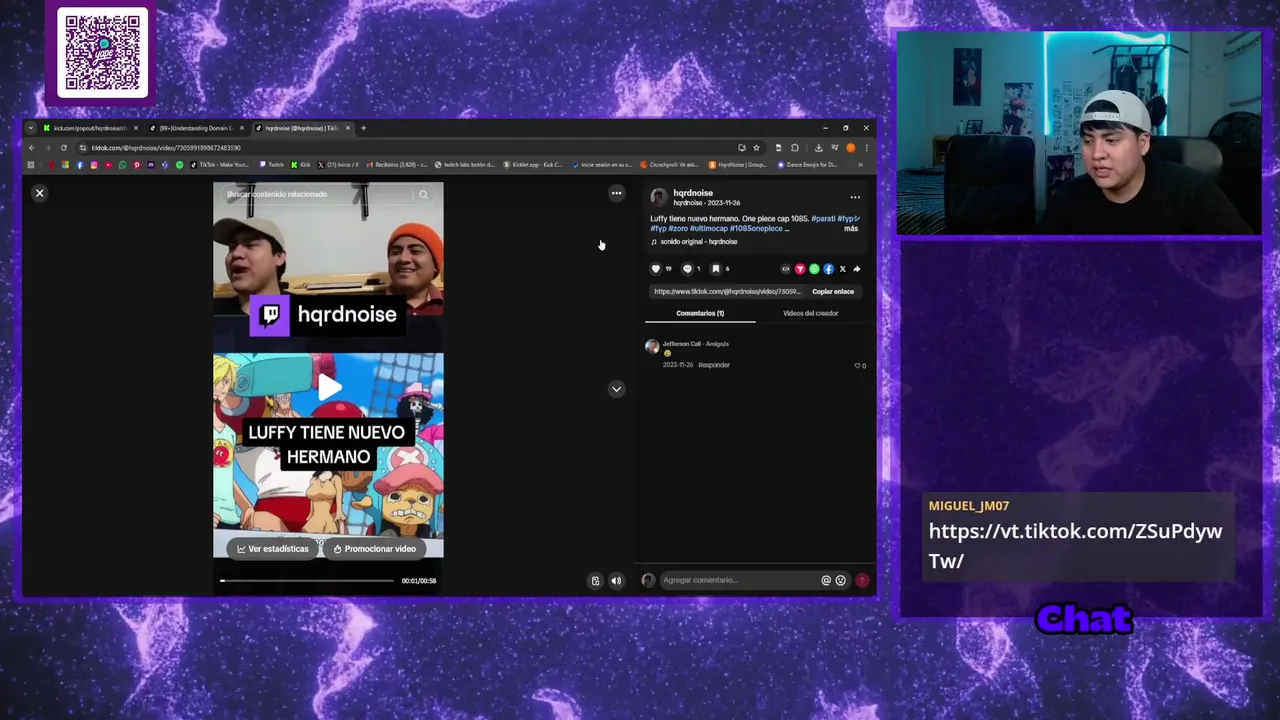Click Promocionar video button
Image resolution: width=1280 pixels, height=720 pixels.
(x=375, y=549)
